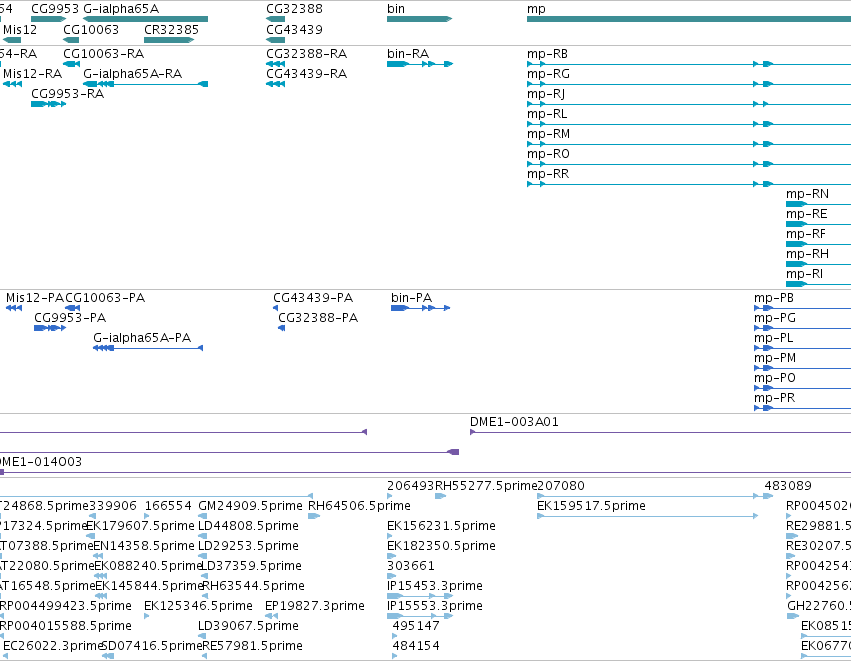Click the CG10063-PA protein label
This screenshot has width=851, height=661.
[x=105, y=298]
